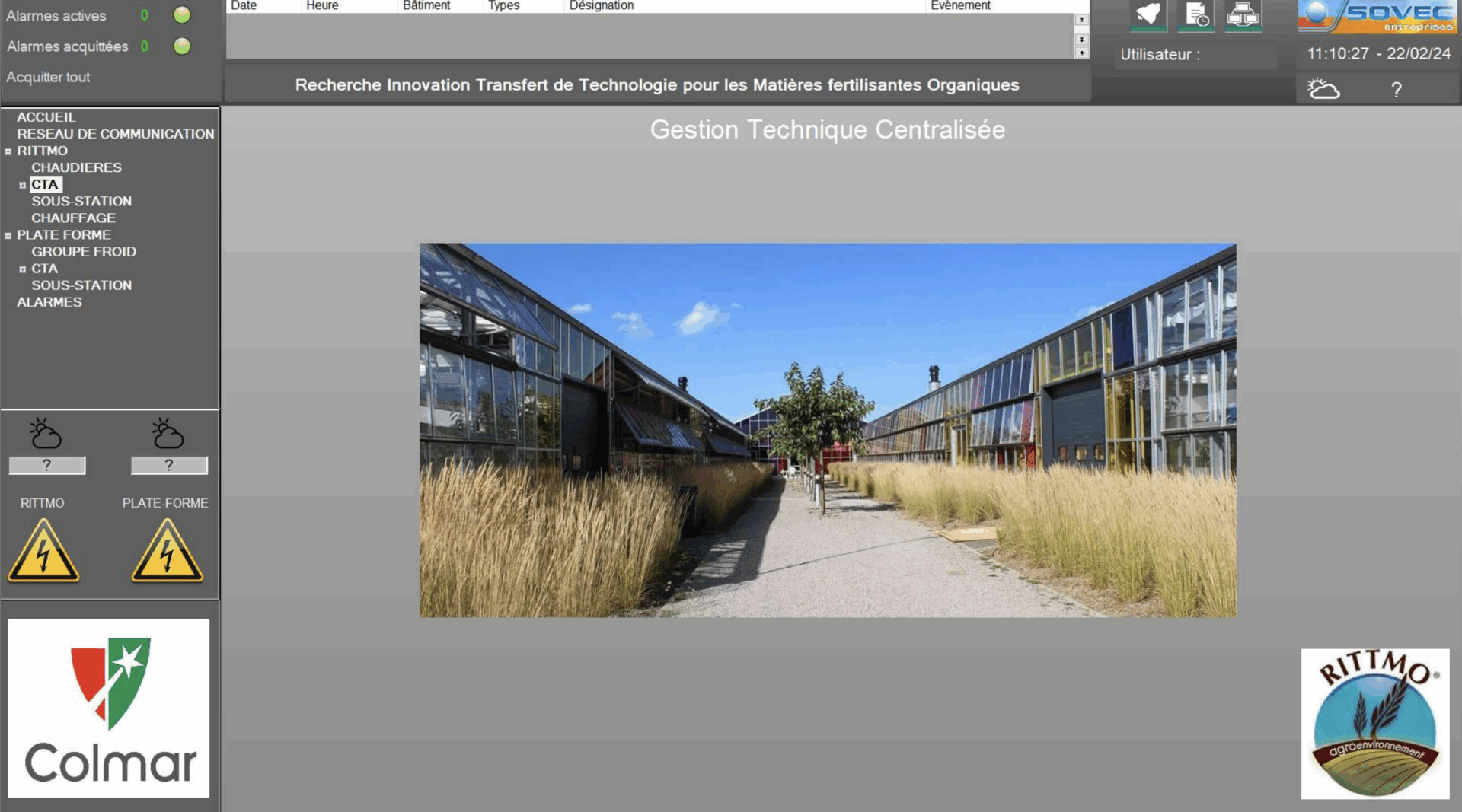Open the event history document-clock icon
Screen dimensions: 1462x812
point(1195,14)
